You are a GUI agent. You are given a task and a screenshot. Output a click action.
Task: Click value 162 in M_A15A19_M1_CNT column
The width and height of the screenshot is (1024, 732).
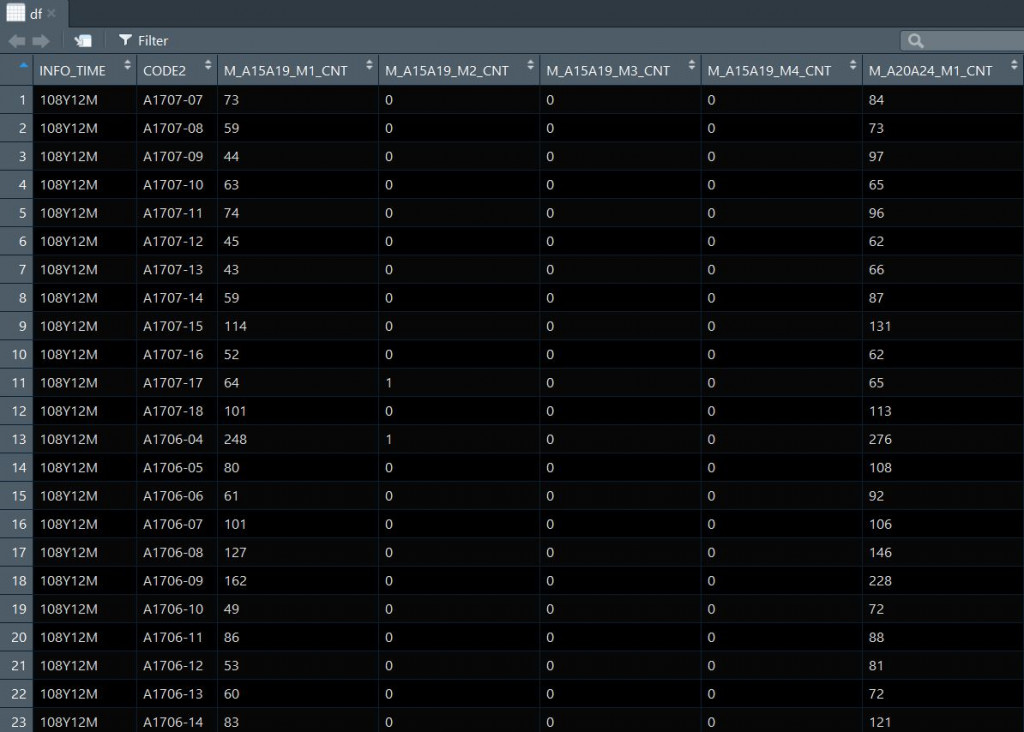click(x=235, y=581)
